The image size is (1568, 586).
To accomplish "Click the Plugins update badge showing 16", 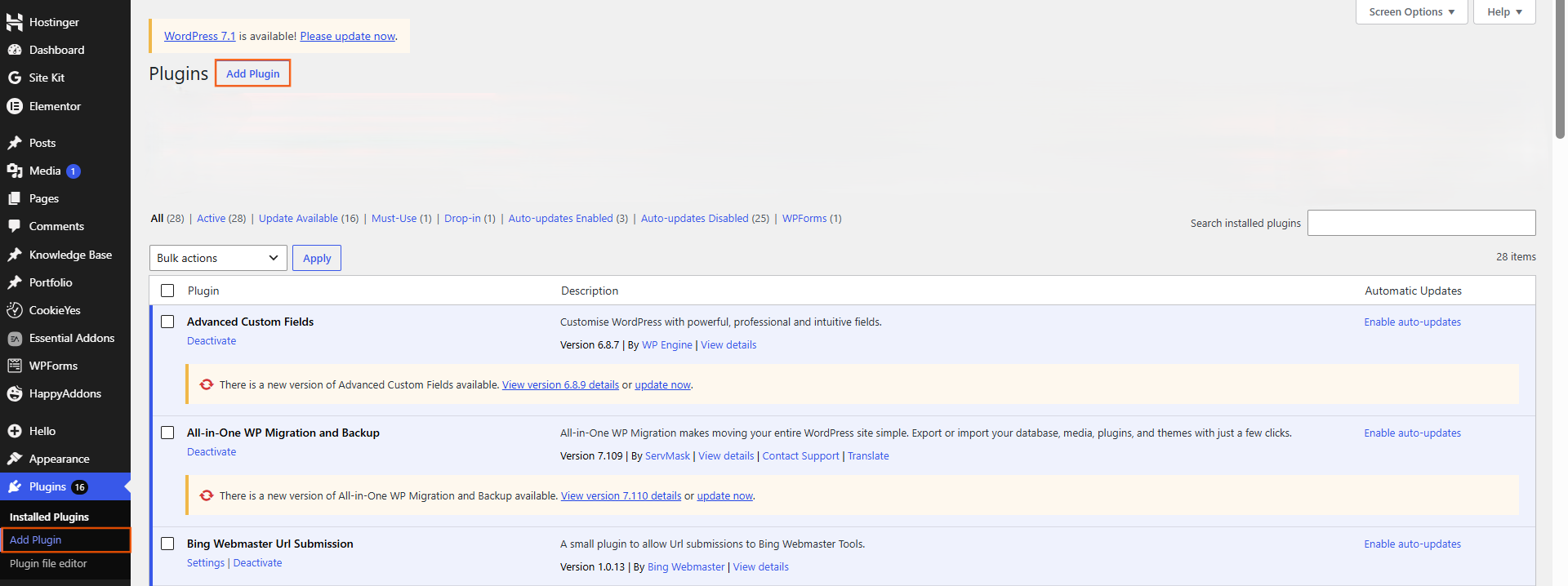I will point(79,487).
